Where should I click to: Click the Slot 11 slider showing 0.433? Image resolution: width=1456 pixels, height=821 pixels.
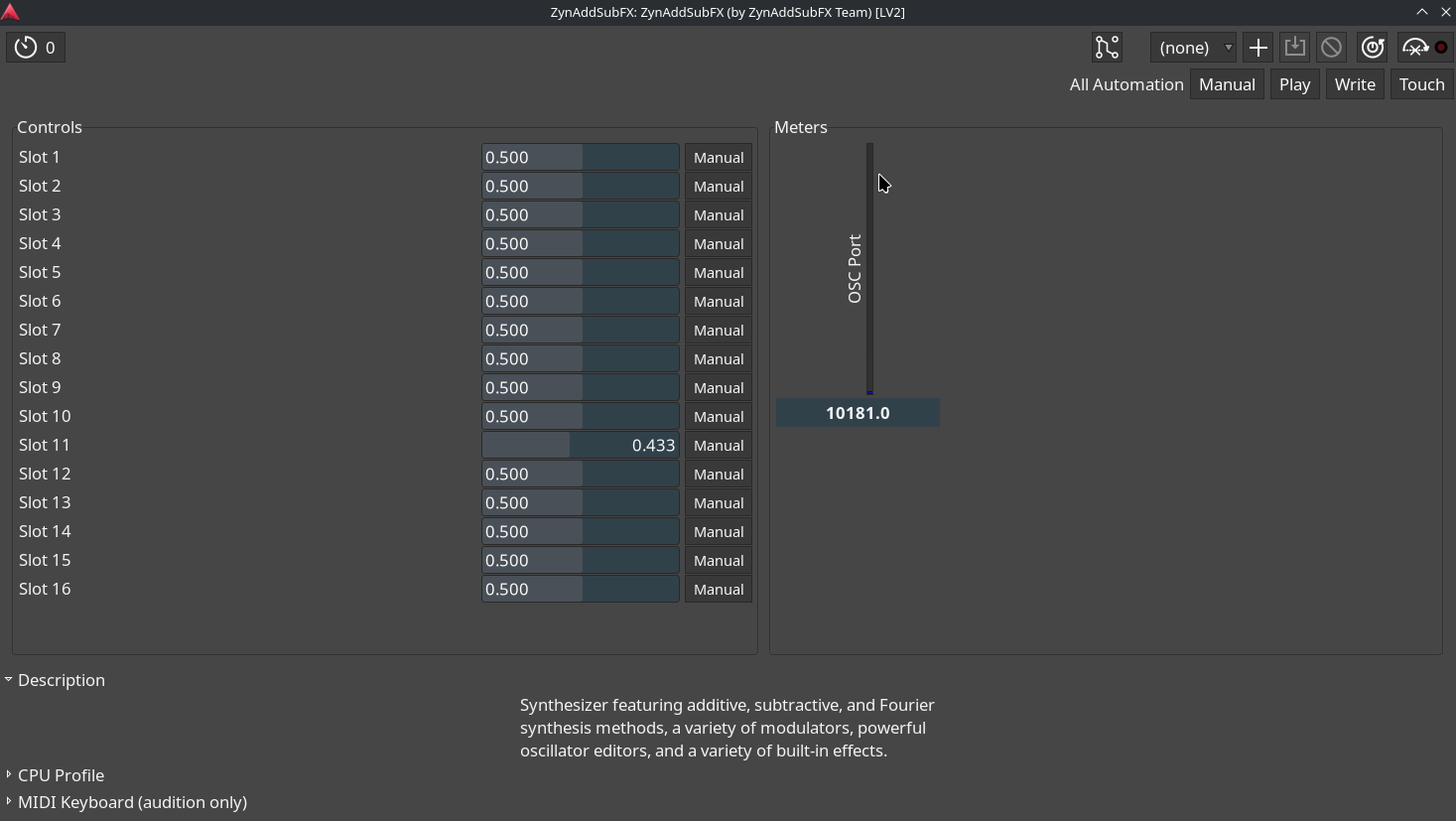tap(581, 446)
